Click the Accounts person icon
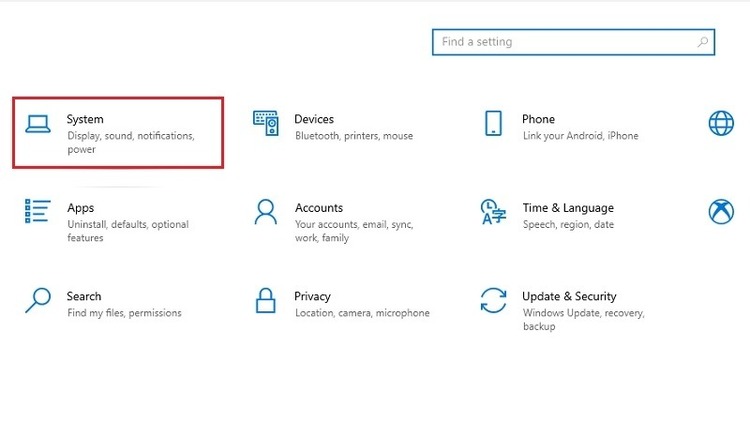The width and height of the screenshot is (750, 422). point(266,212)
